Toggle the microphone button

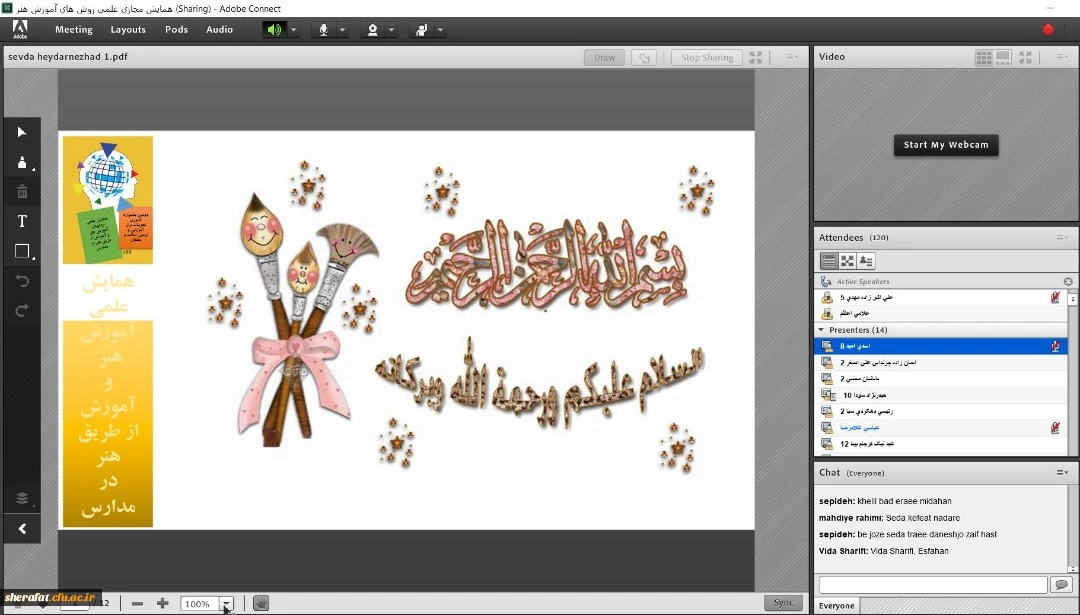click(323, 30)
